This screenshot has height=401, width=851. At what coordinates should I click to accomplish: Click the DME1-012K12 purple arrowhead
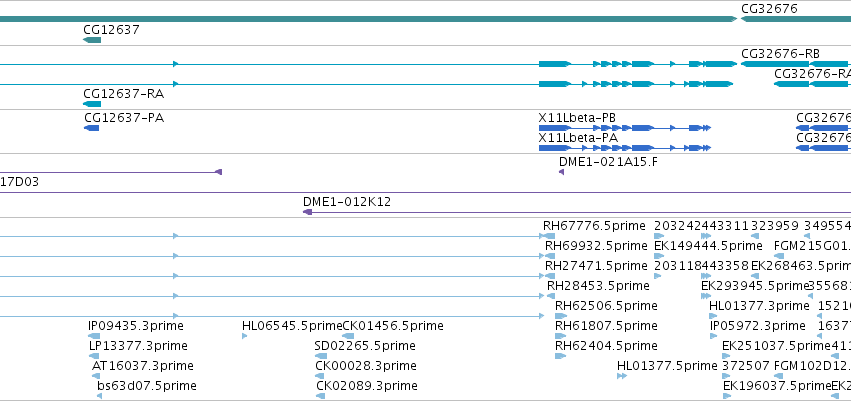[307, 212]
